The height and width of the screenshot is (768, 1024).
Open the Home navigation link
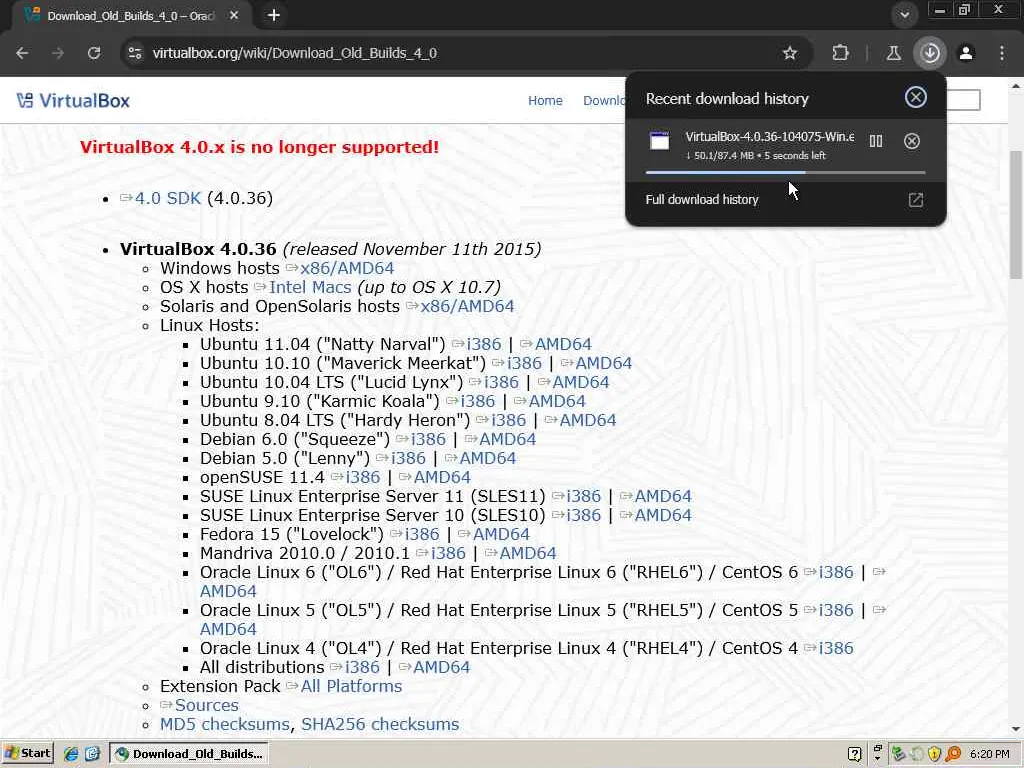(545, 101)
